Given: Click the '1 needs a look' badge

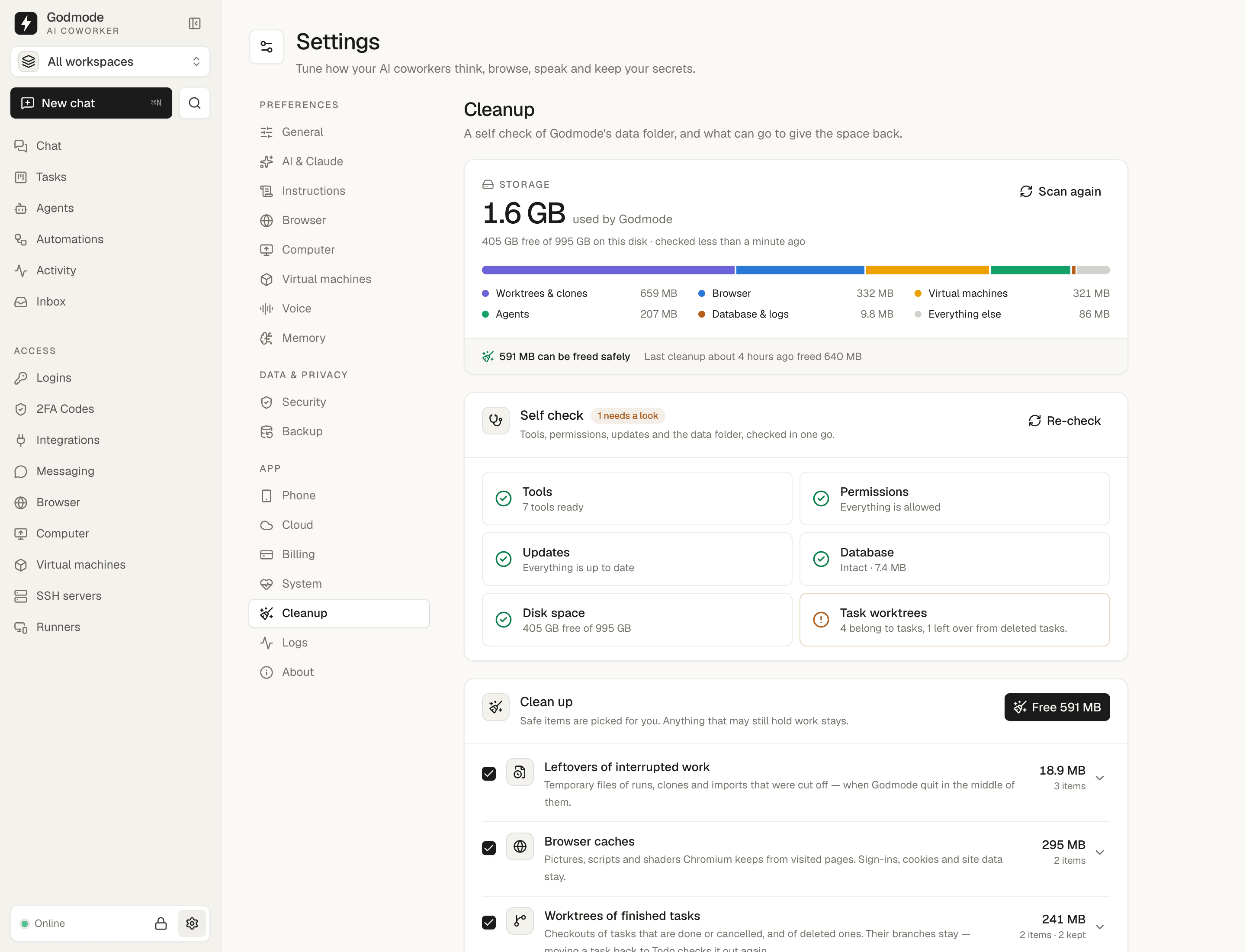Looking at the screenshot, I should tap(628, 415).
